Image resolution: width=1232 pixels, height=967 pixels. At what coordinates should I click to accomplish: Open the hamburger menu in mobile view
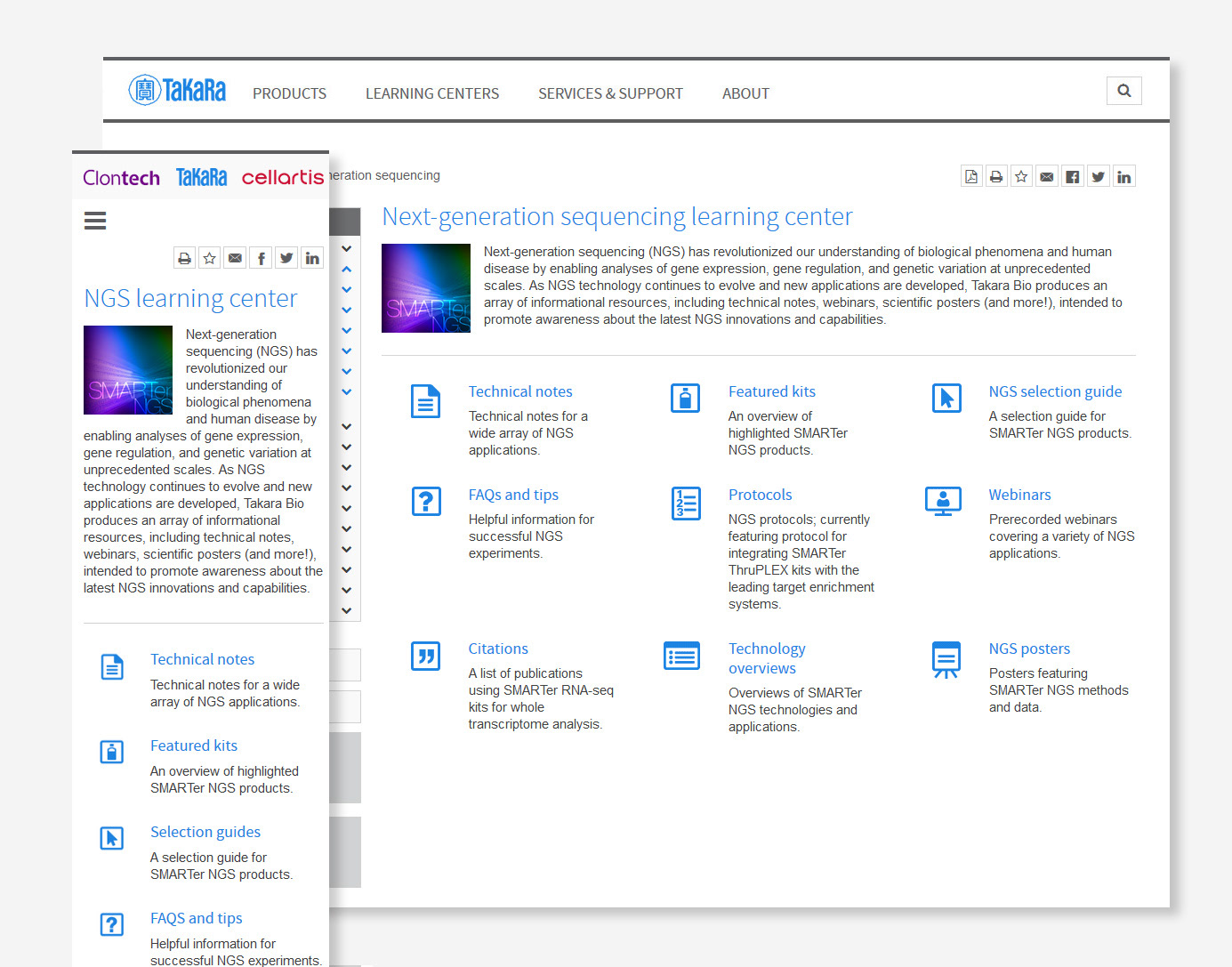[x=95, y=221]
